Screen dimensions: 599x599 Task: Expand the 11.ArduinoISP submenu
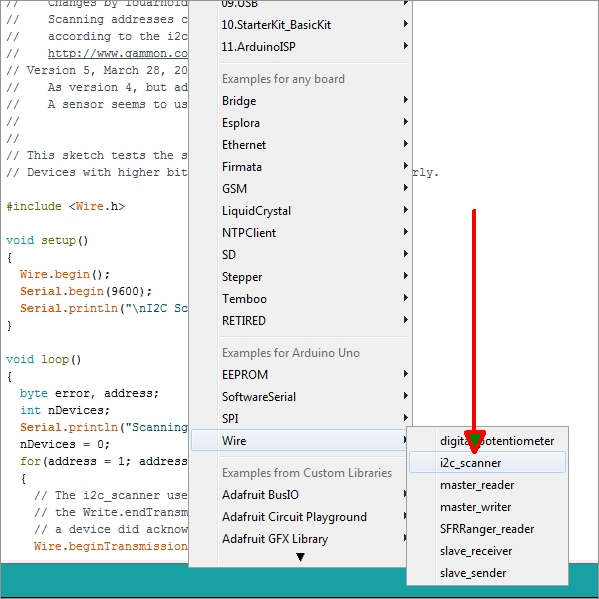pyautogui.click(x=300, y=47)
